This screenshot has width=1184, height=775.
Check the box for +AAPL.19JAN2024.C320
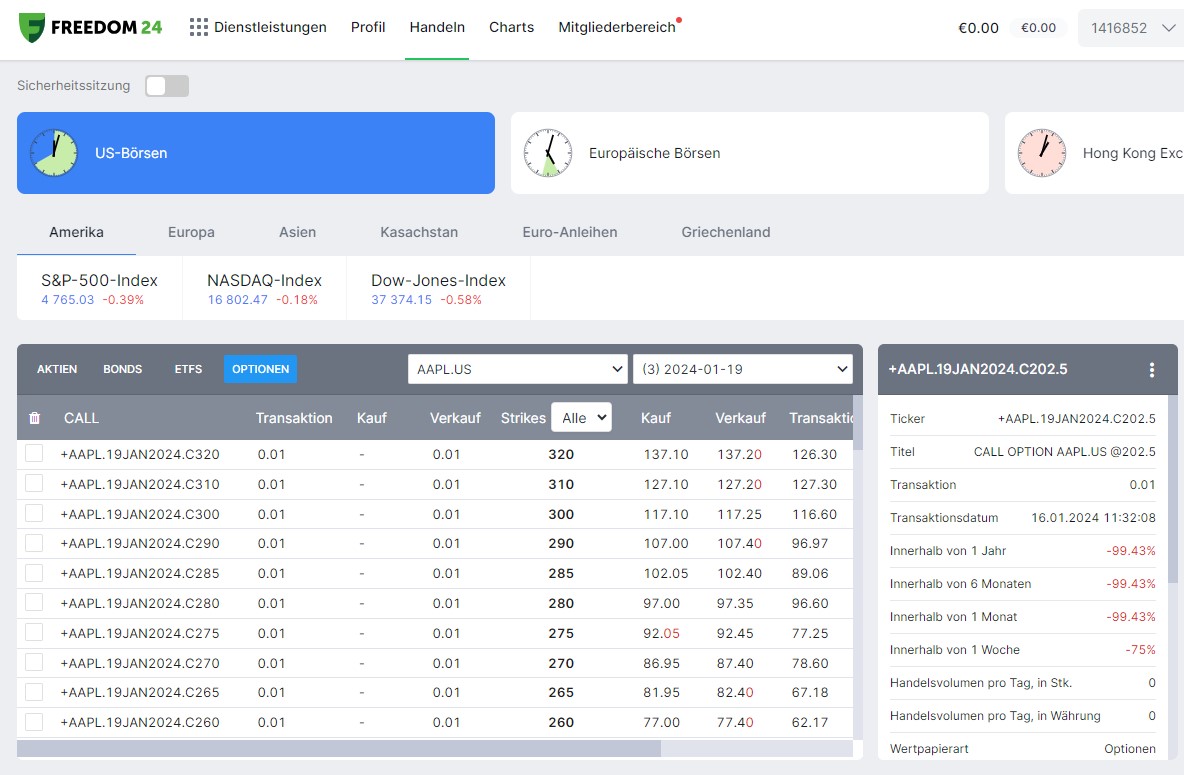point(34,453)
